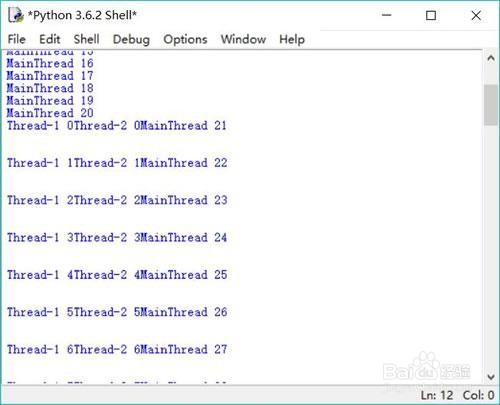This screenshot has width=500, height=405.
Task: Click the Col: 0 status indicator
Action: point(478,395)
